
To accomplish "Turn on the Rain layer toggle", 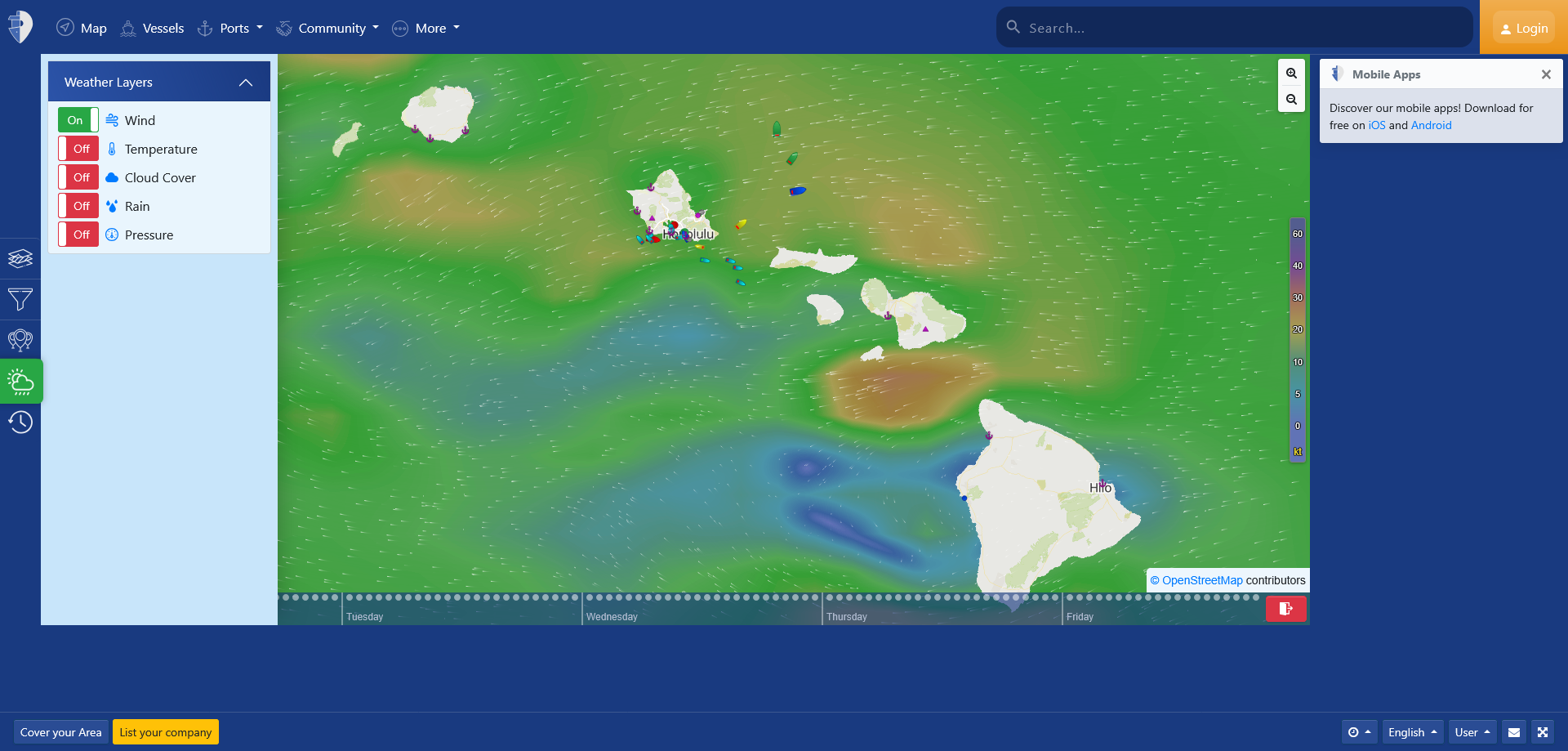I will tap(78, 206).
